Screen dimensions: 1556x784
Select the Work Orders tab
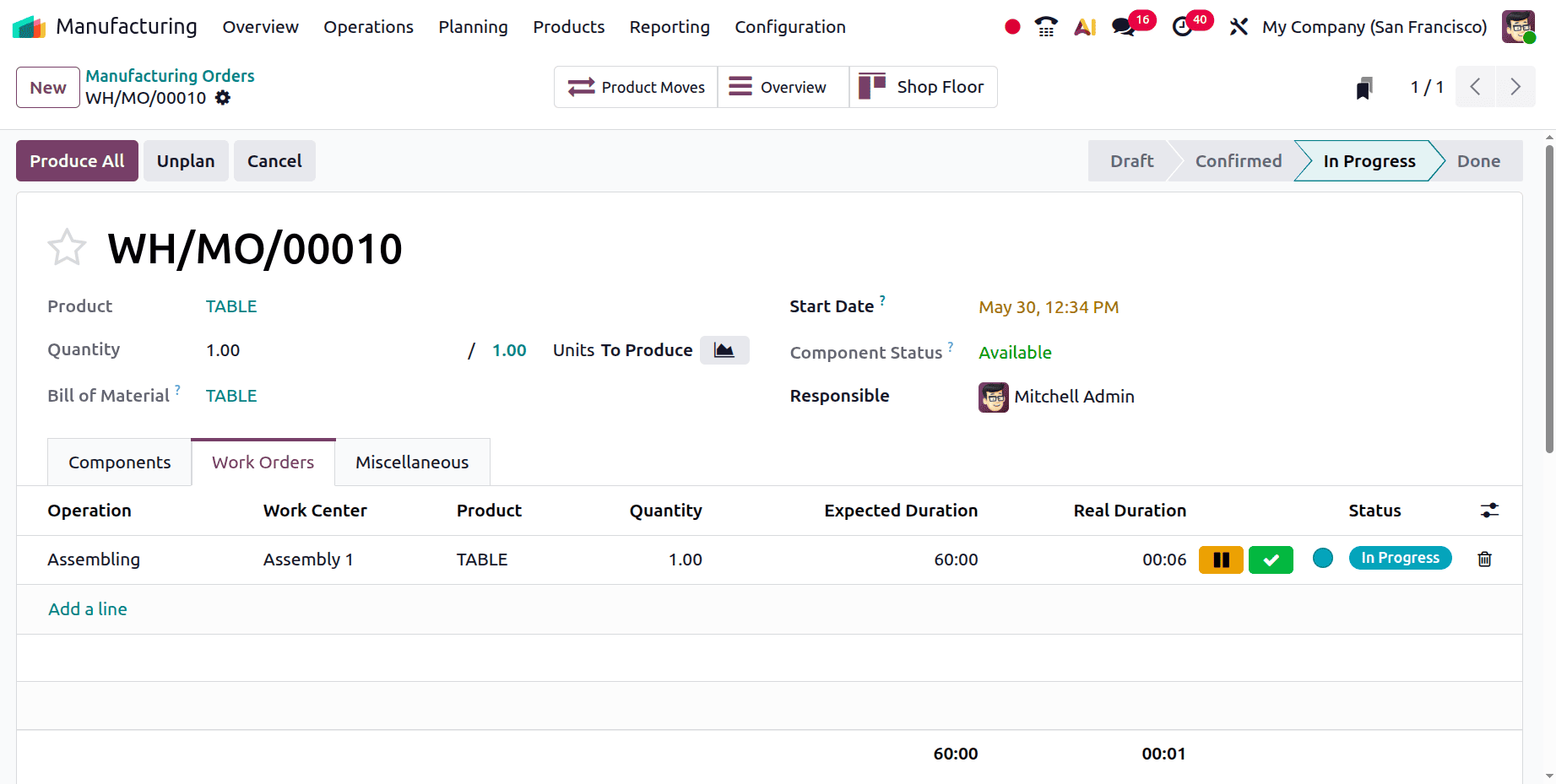[263, 462]
